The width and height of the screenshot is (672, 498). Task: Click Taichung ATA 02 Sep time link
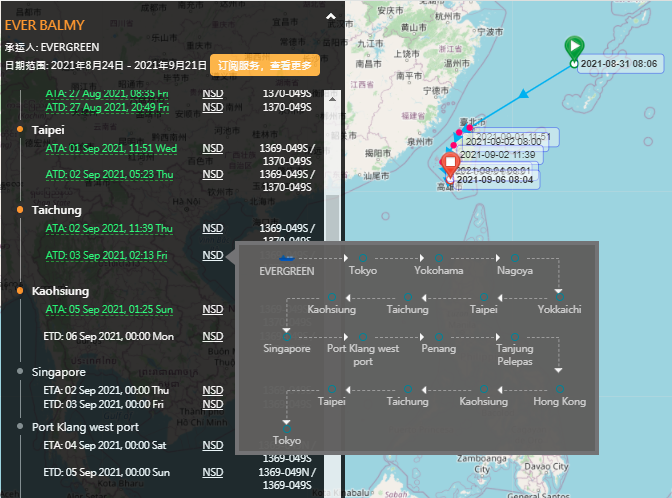coord(109,228)
